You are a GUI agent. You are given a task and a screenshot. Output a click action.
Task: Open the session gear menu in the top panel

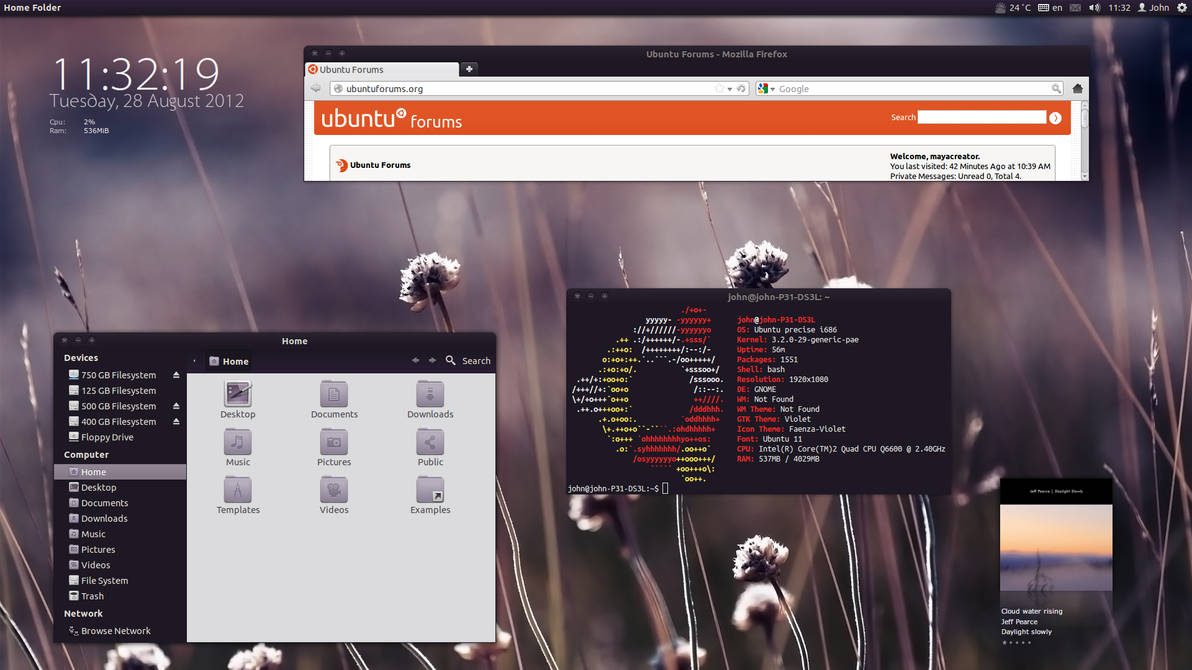tap(1184, 7)
